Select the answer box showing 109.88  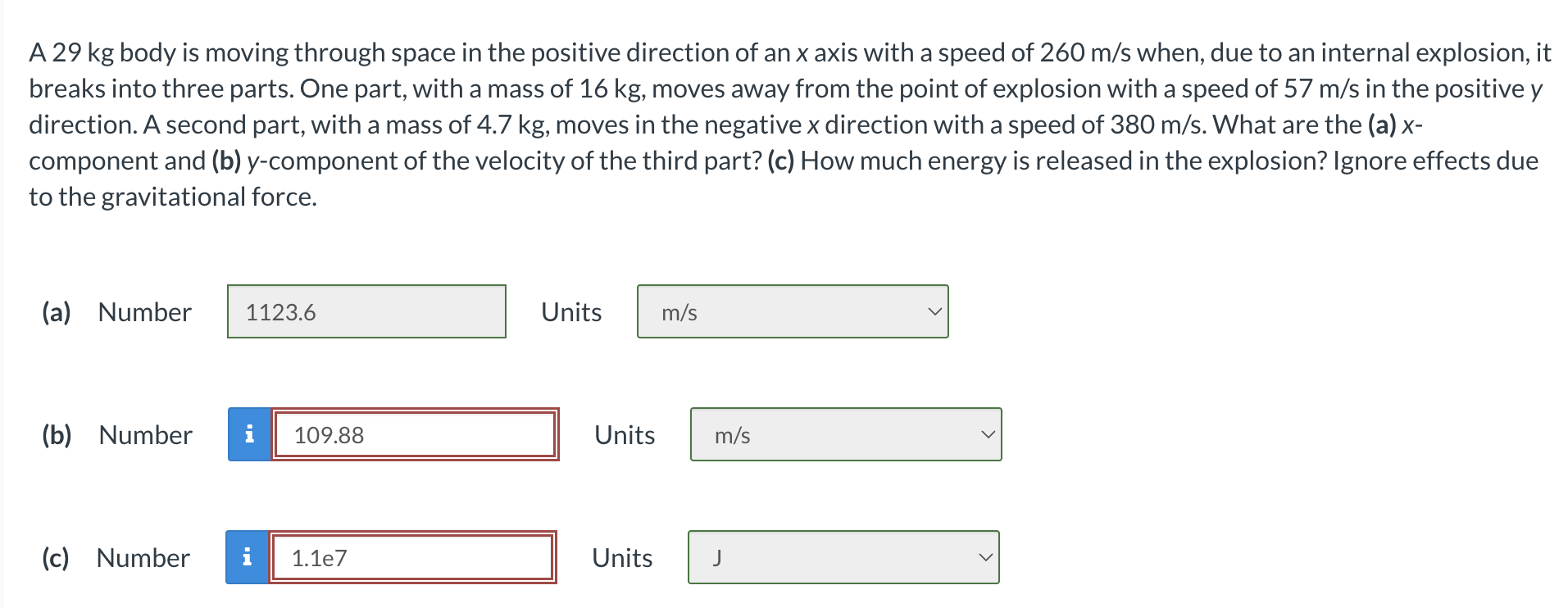(415, 435)
